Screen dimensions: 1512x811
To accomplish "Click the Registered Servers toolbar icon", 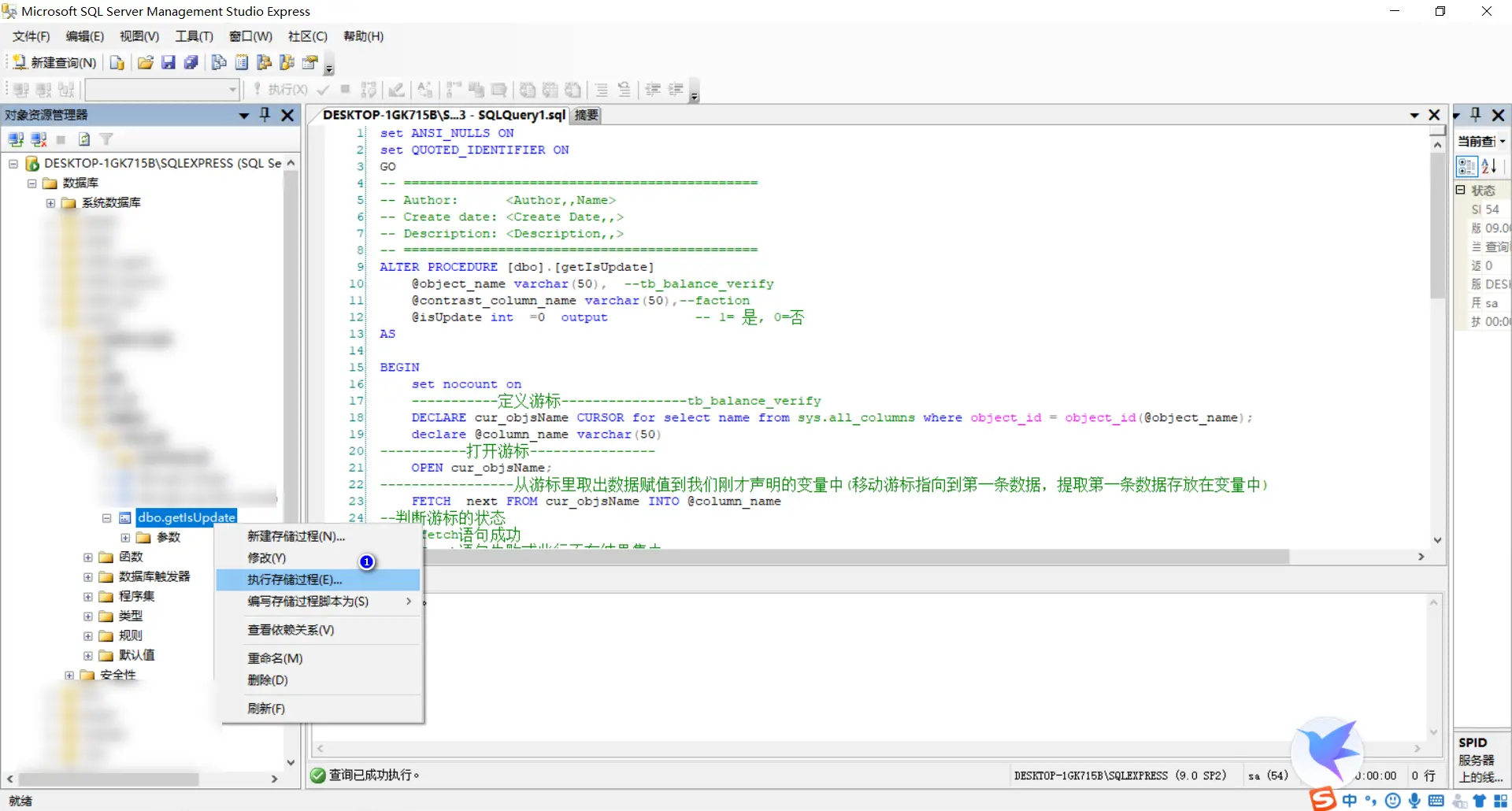I will [x=220, y=62].
